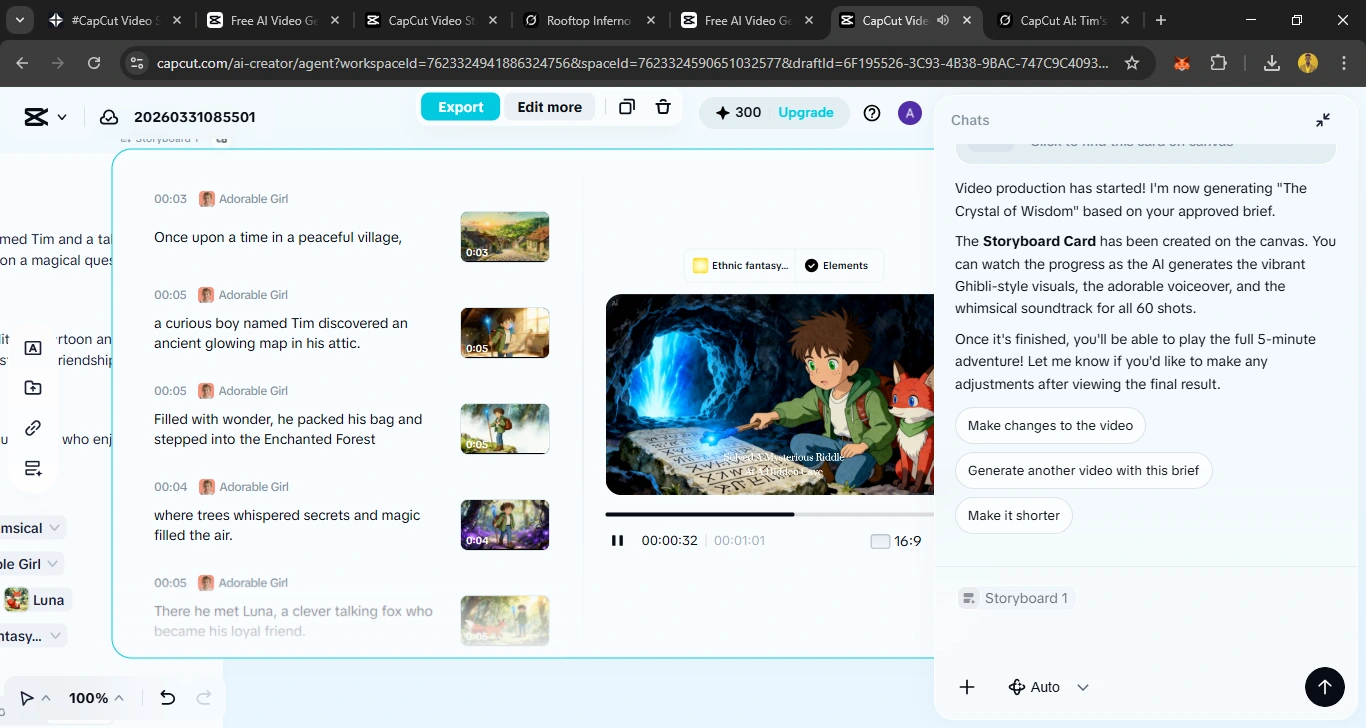Redo the last action

click(204, 698)
